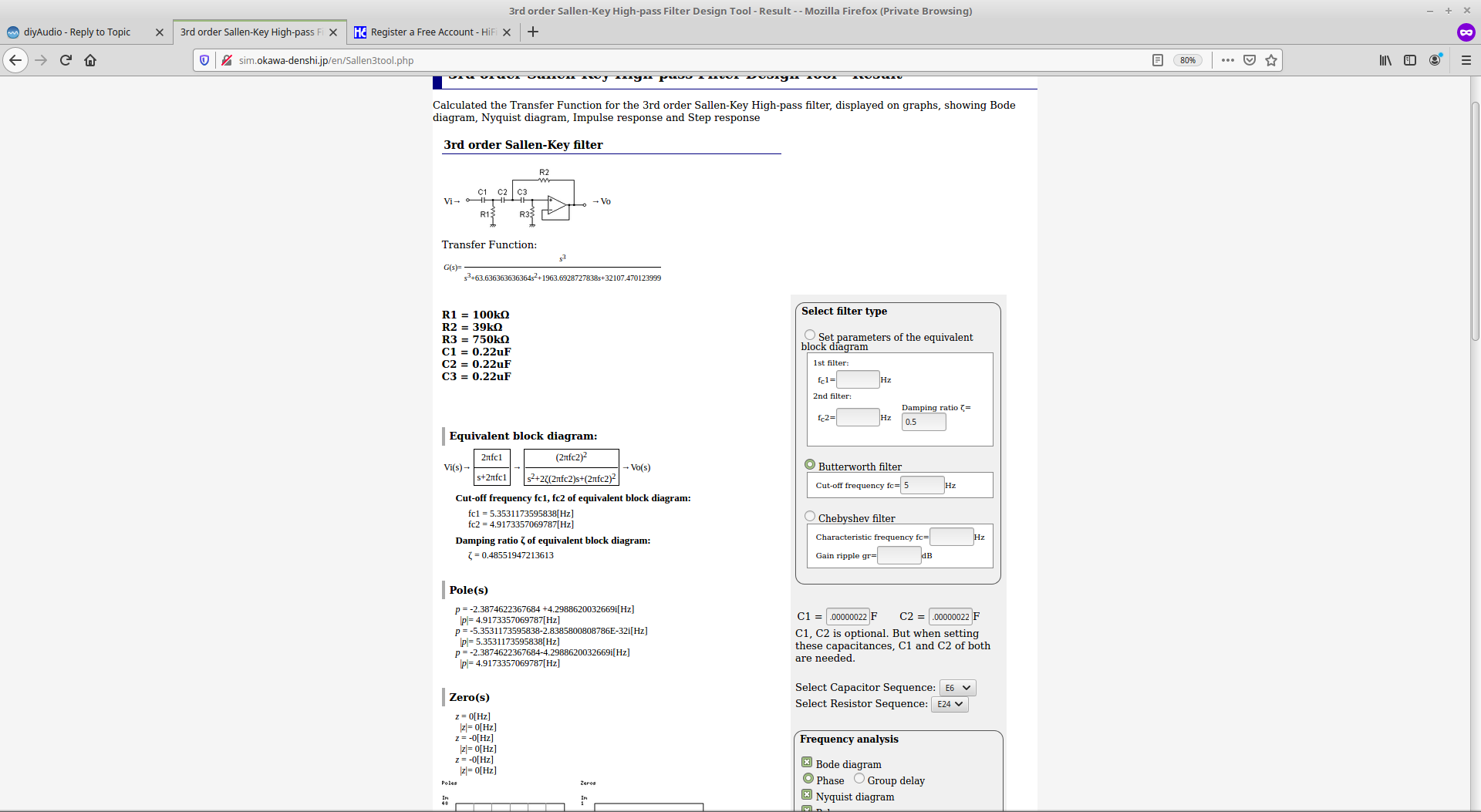Click the ζ = 0.48551947213613 text
This screenshot has width=1481, height=812.
point(511,555)
